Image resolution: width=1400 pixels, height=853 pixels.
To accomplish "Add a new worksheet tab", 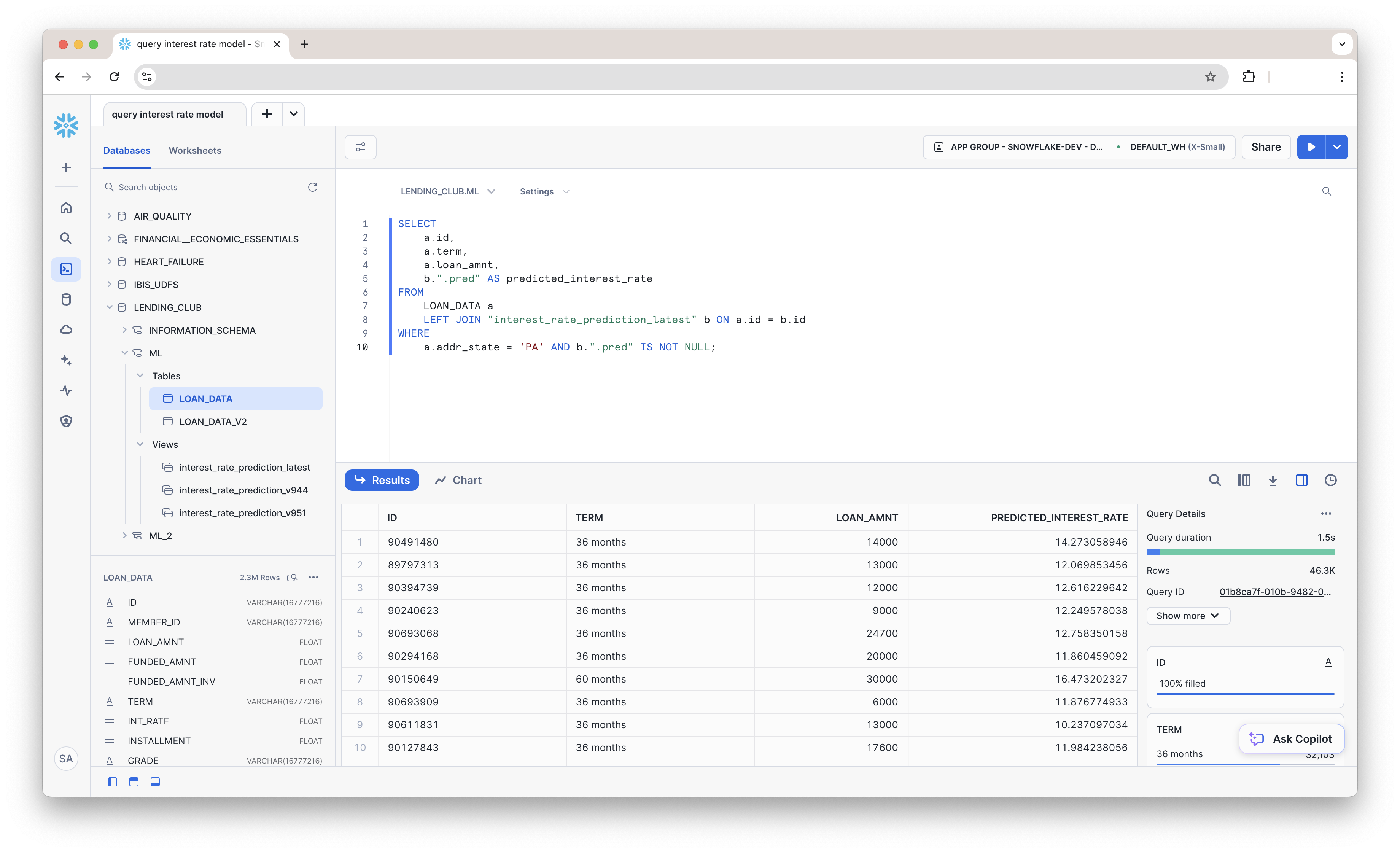I will (x=266, y=114).
